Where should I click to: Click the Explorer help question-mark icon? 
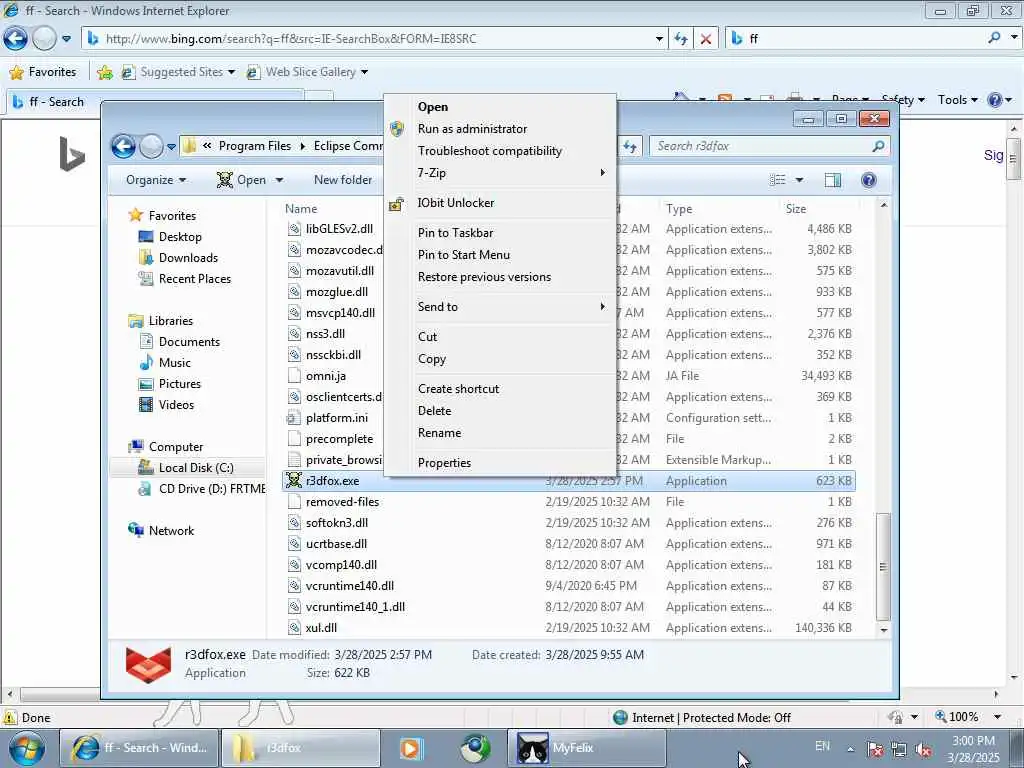(x=869, y=180)
